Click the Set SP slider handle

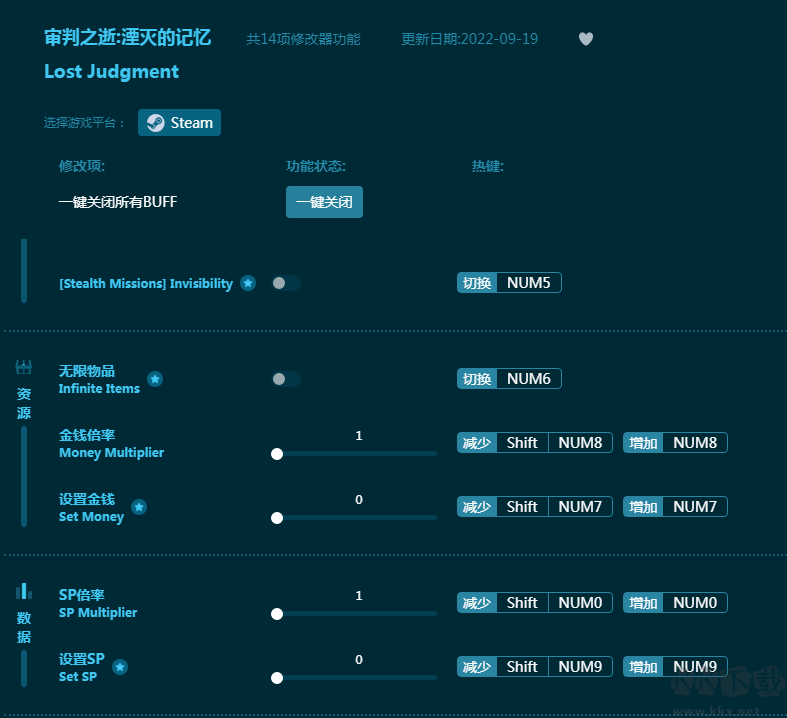[277, 678]
